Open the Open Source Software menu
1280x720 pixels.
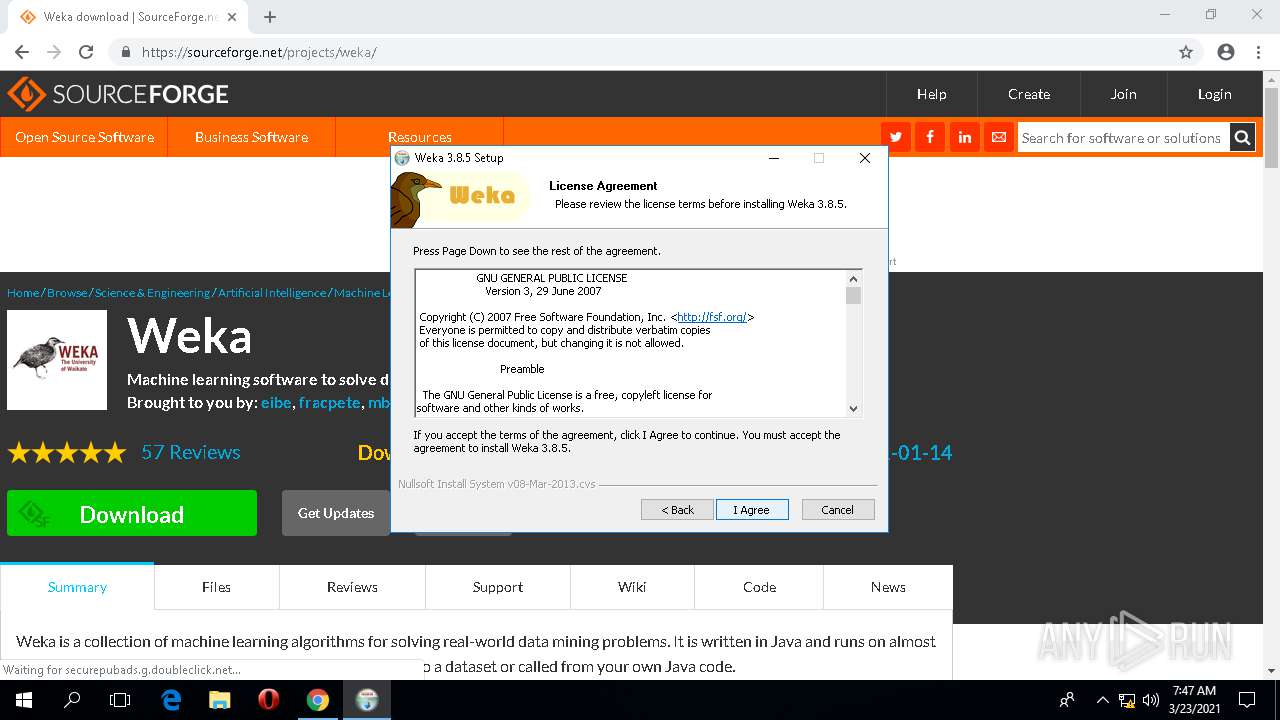[x=84, y=137]
